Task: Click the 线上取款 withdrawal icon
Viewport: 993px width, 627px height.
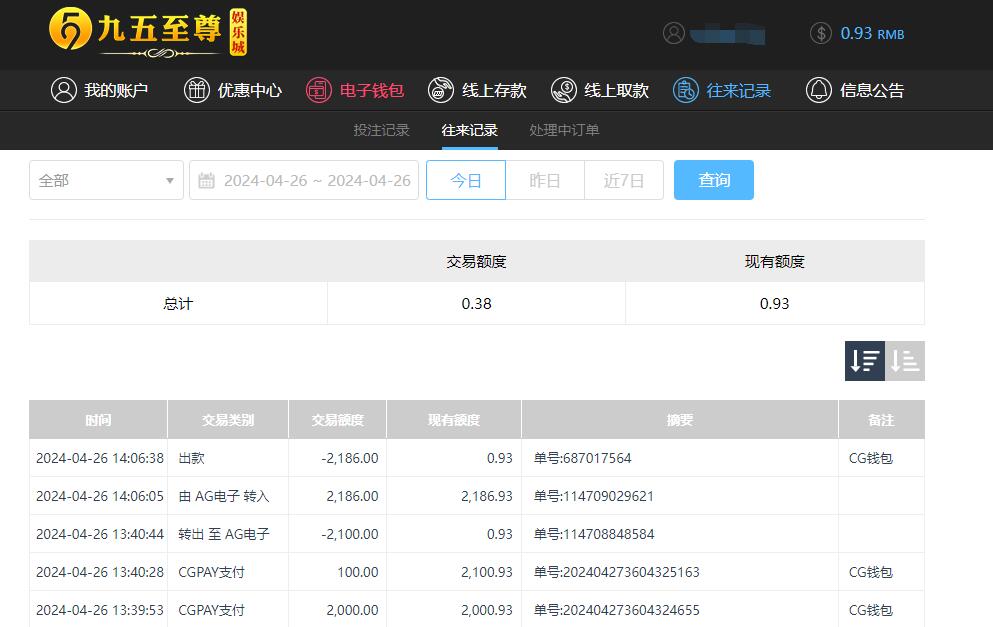Action: [564, 90]
